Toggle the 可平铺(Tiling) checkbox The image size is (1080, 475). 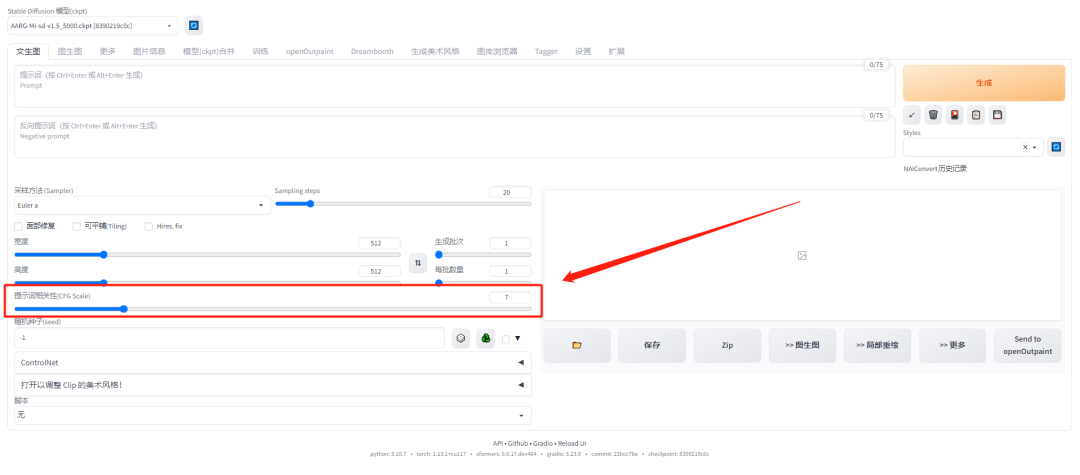(x=77, y=226)
